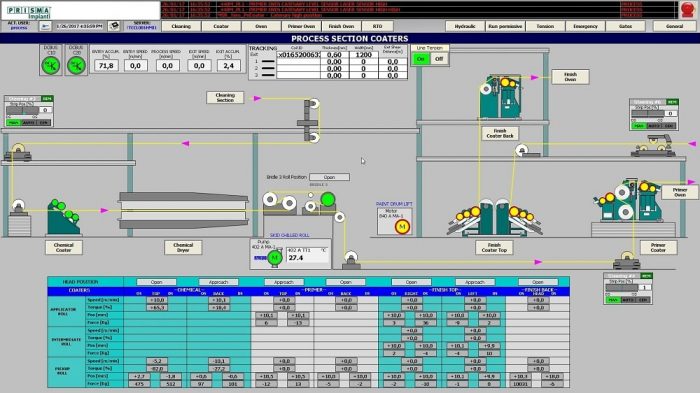Viewport: 700px width, 393px height.
Task: Click the Process Speed value field
Action: (x=167, y=66)
